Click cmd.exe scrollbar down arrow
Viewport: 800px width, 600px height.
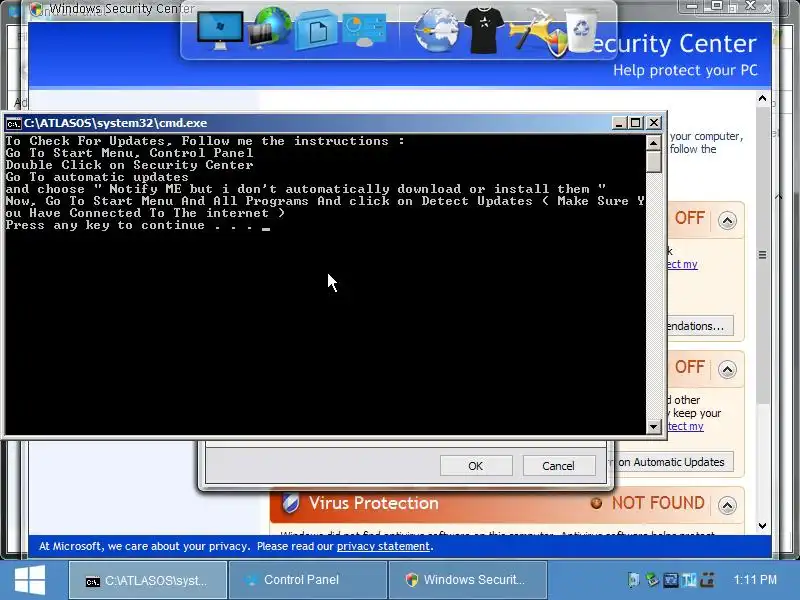coord(654,427)
